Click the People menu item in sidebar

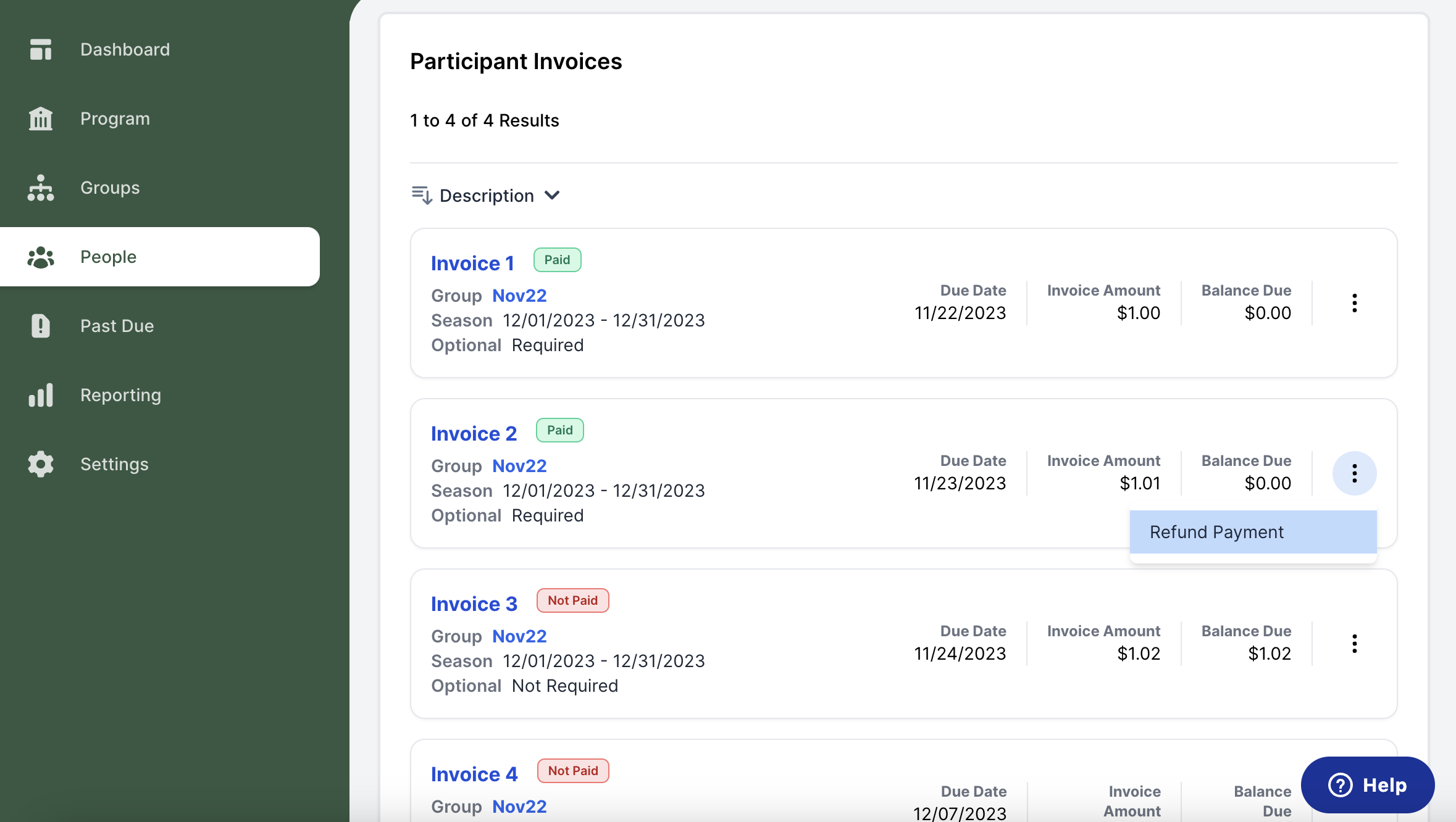[160, 256]
